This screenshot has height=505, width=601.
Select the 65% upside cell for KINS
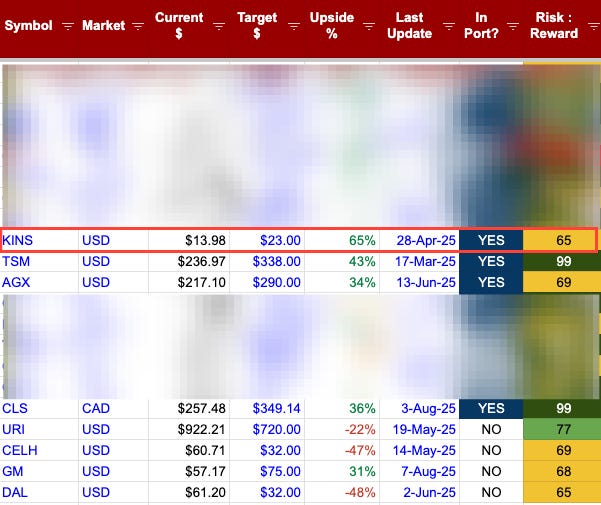pyautogui.click(x=342, y=241)
